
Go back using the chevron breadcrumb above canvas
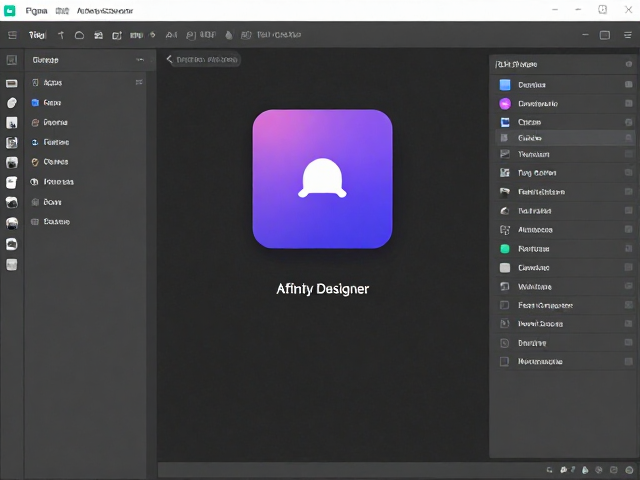[x=169, y=60]
